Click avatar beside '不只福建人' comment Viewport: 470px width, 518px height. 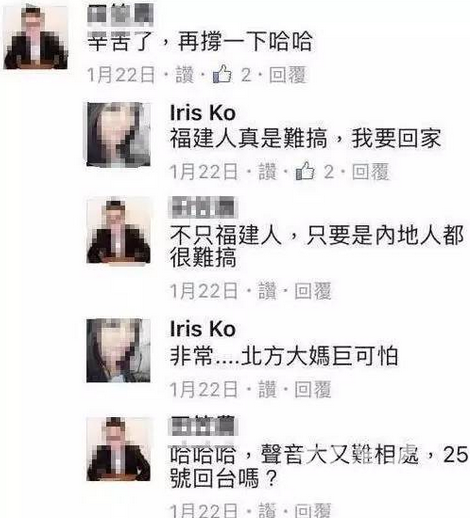[x=118, y=231]
